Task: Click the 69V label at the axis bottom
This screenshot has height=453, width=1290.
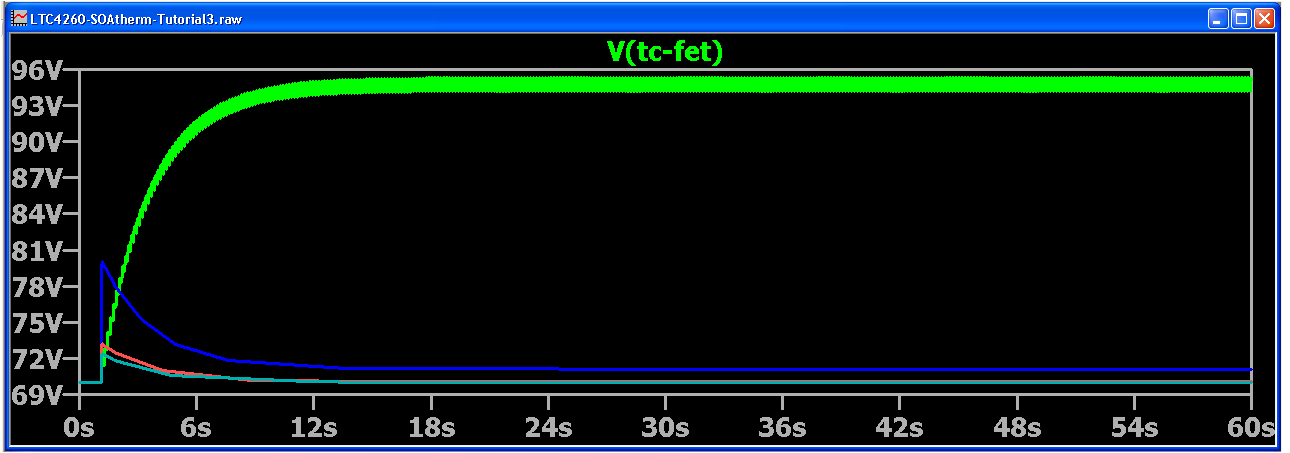Action: coord(37,394)
